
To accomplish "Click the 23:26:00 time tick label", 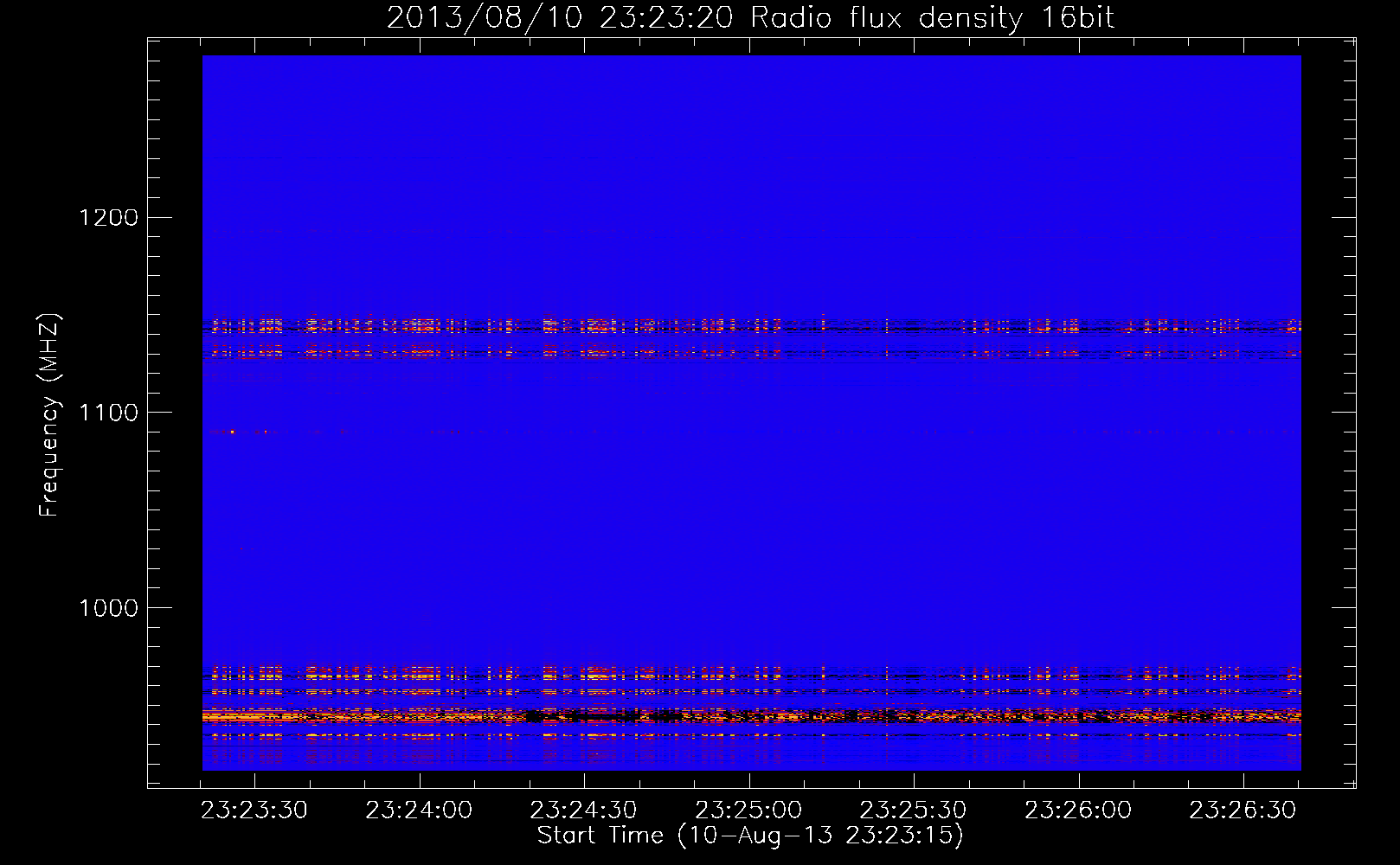I will click(x=1078, y=811).
